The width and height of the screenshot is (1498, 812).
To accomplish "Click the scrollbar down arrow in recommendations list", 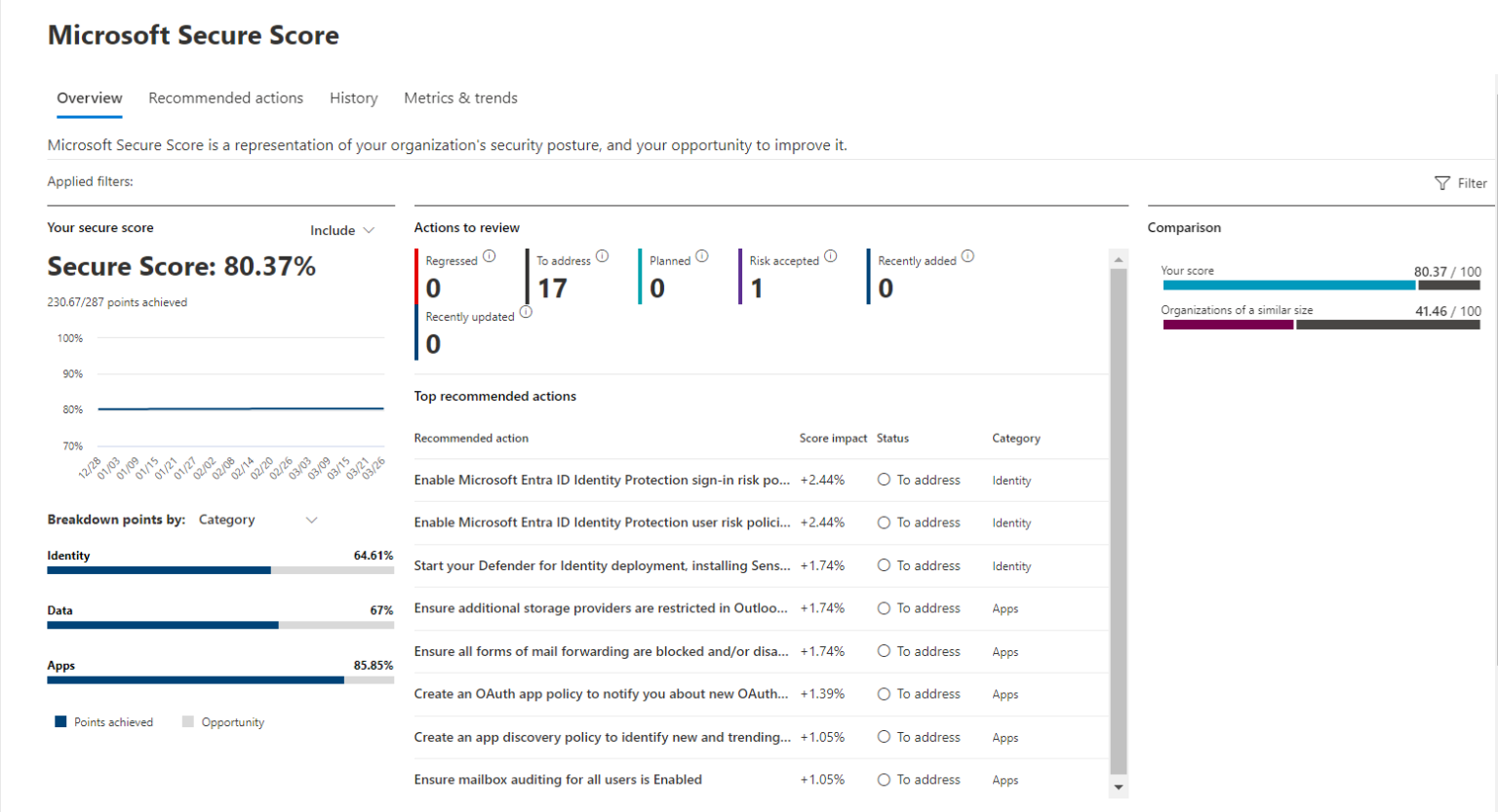I will 1118,787.
